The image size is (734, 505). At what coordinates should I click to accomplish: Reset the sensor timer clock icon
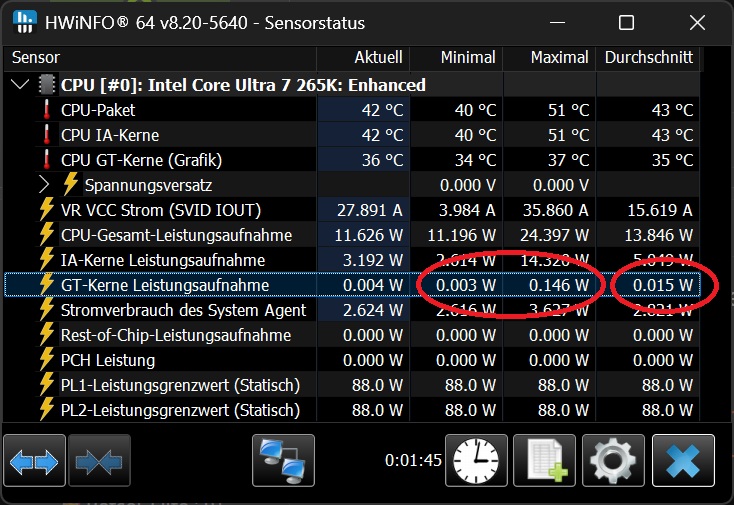click(x=476, y=461)
